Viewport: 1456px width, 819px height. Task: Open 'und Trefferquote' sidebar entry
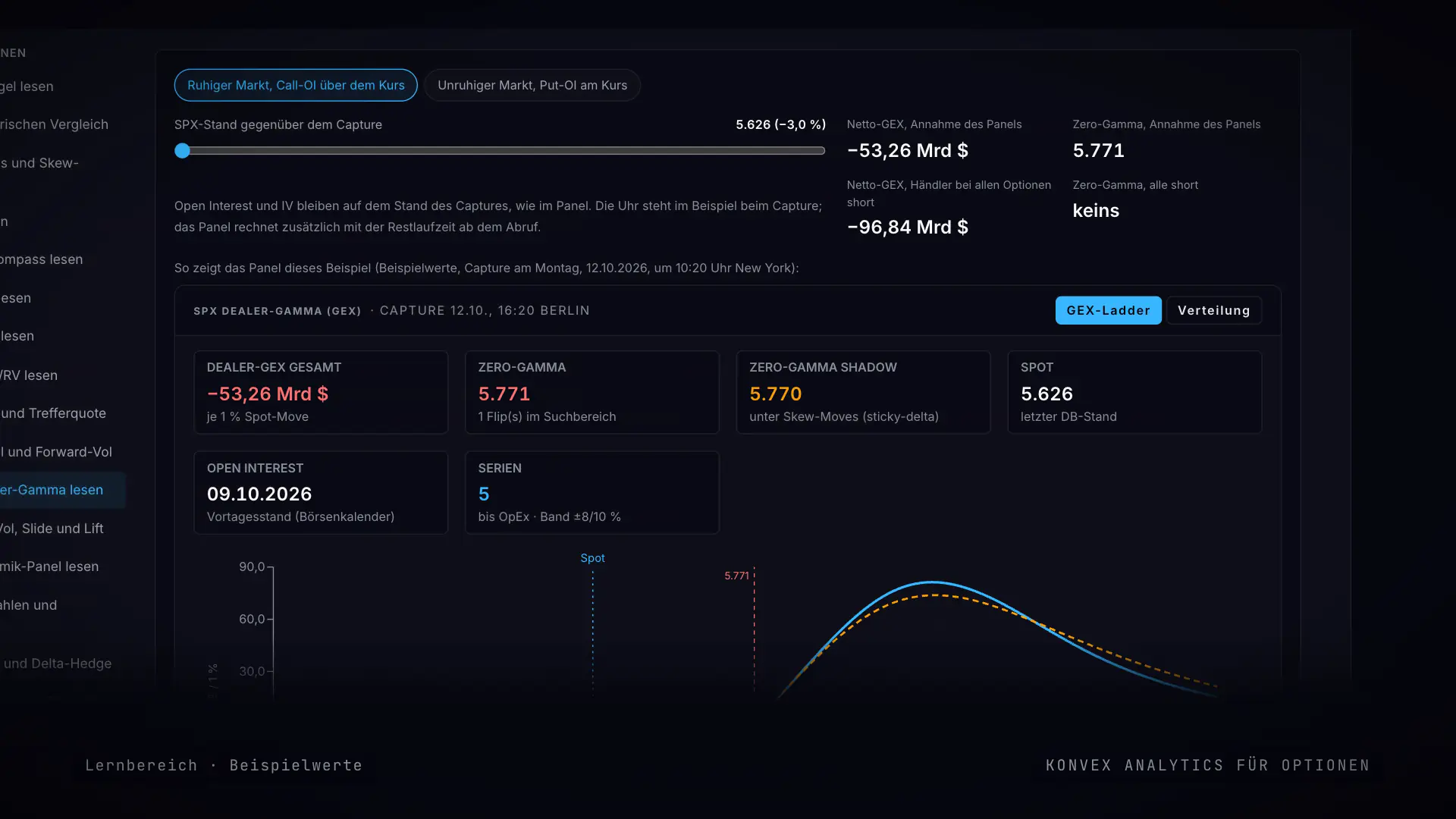[53, 413]
